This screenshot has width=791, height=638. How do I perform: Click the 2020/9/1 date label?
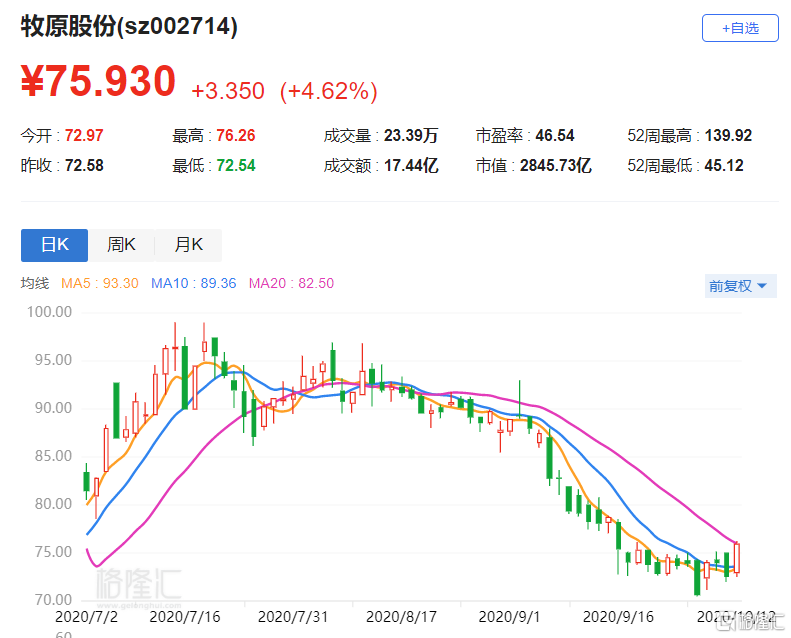[x=509, y=617]
